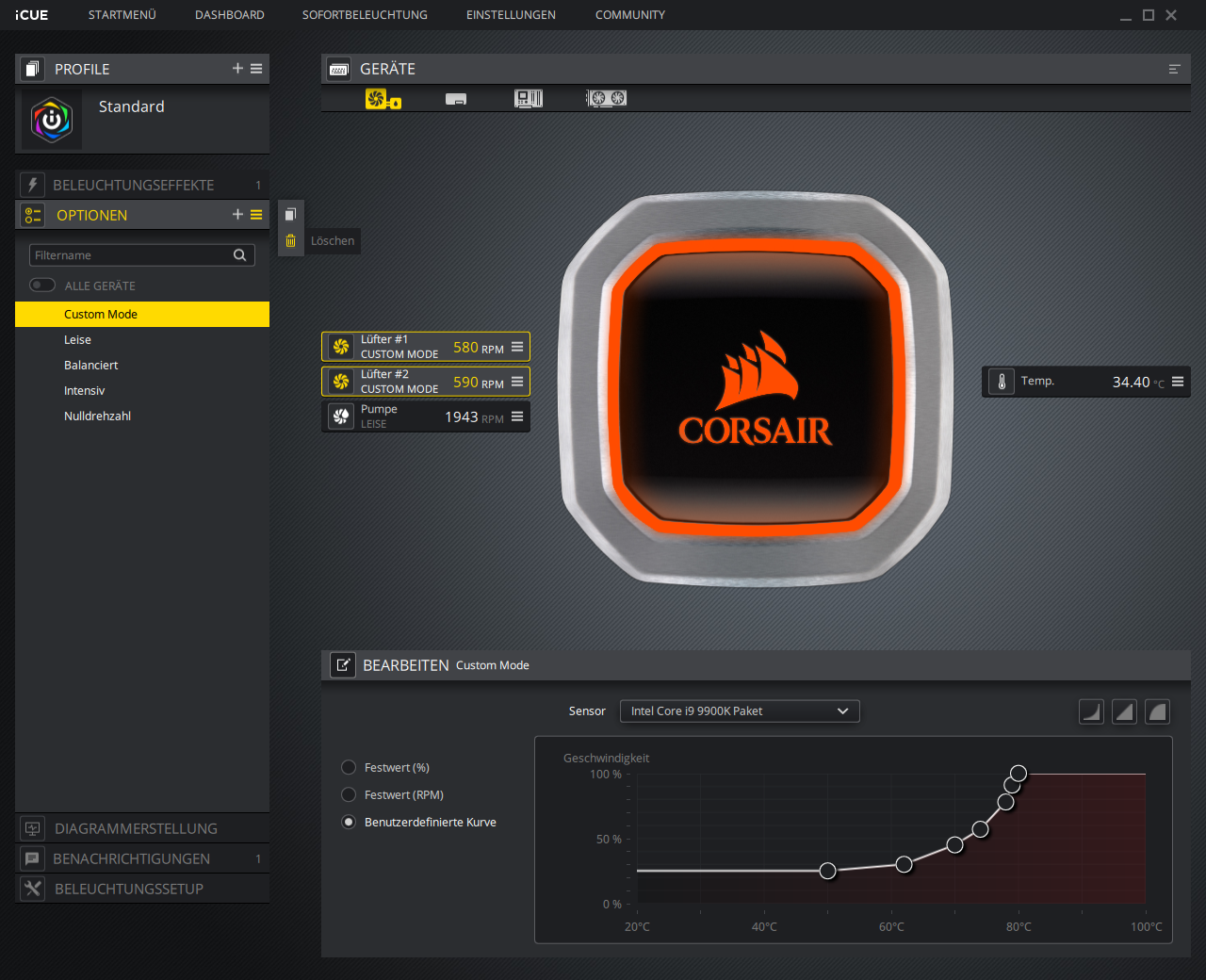Open Lüfter #2 options menu
This screenshot has height=980, width=1206.
pos(517,382)
